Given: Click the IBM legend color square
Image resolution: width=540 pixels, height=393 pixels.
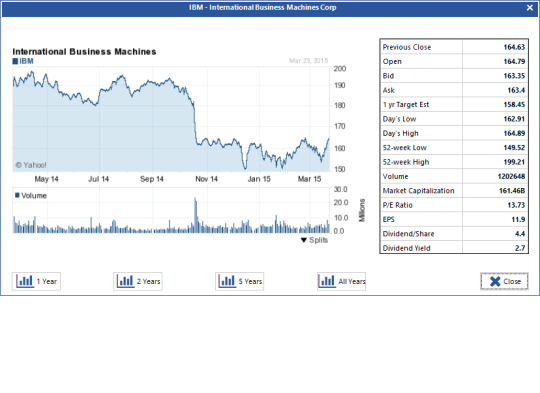Looking at the screenshot, I should click(15, 61).
